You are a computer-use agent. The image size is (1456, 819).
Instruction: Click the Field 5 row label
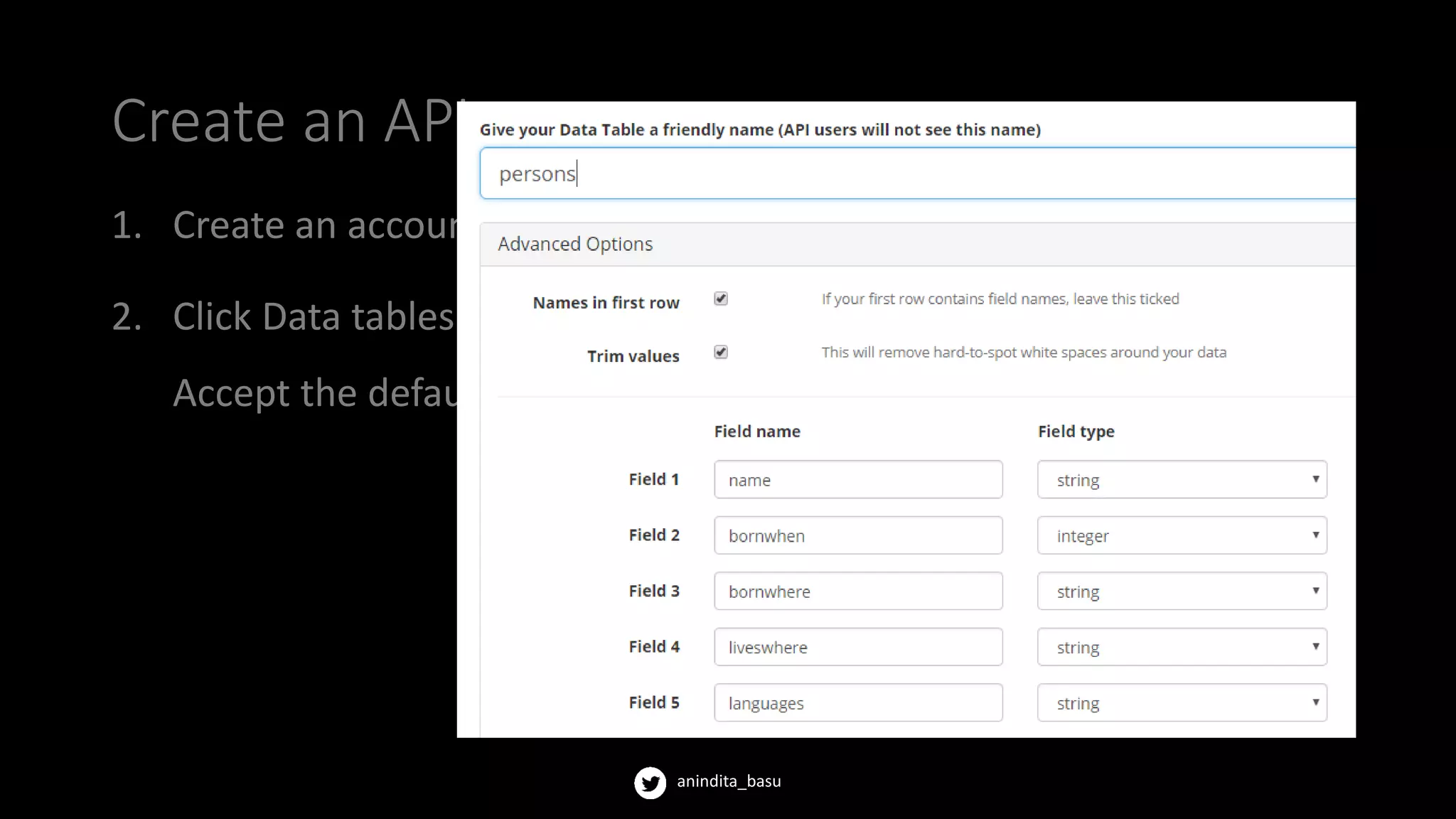pyautogui.click(x=653, y=702)
